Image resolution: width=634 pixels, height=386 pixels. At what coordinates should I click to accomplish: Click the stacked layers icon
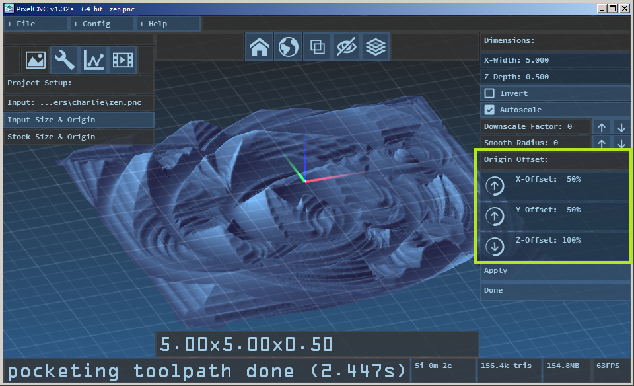coord(376,47)
